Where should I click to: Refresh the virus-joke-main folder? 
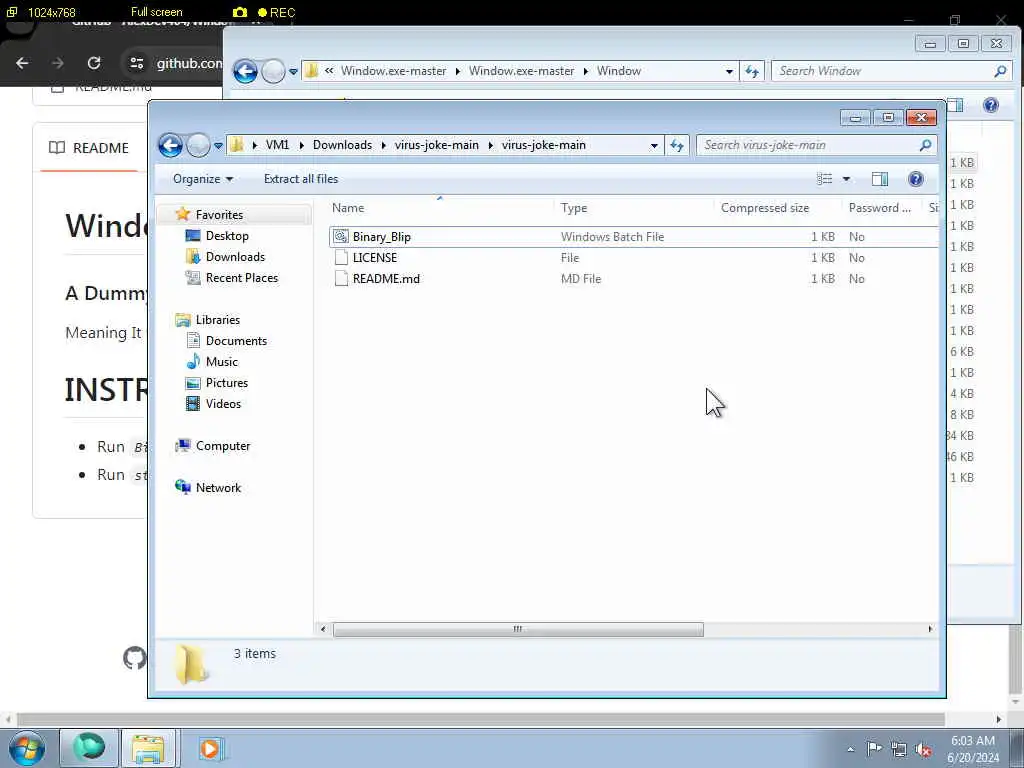point(677,146)
